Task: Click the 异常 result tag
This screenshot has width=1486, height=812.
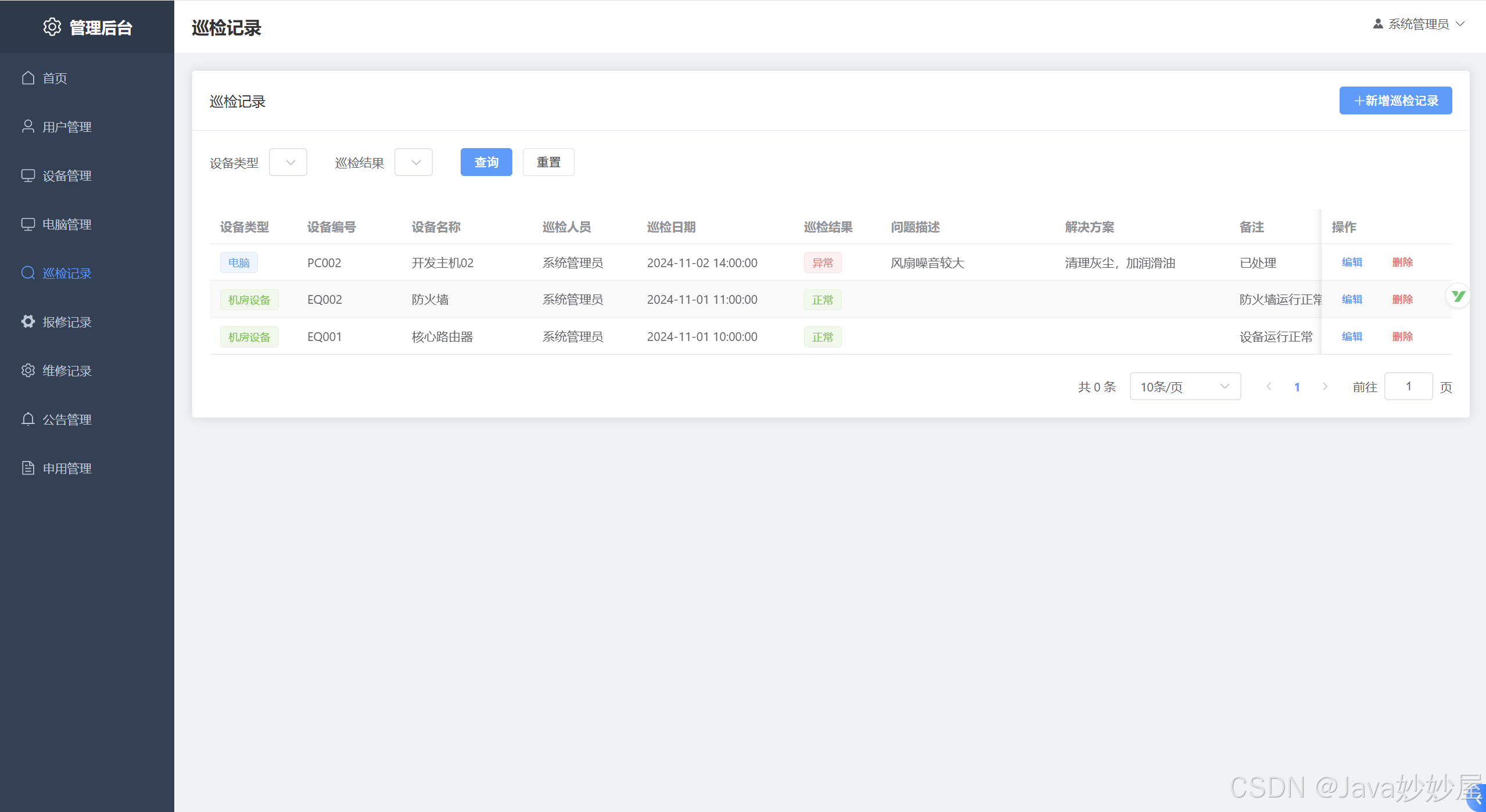Action: [x=823, y=263]
